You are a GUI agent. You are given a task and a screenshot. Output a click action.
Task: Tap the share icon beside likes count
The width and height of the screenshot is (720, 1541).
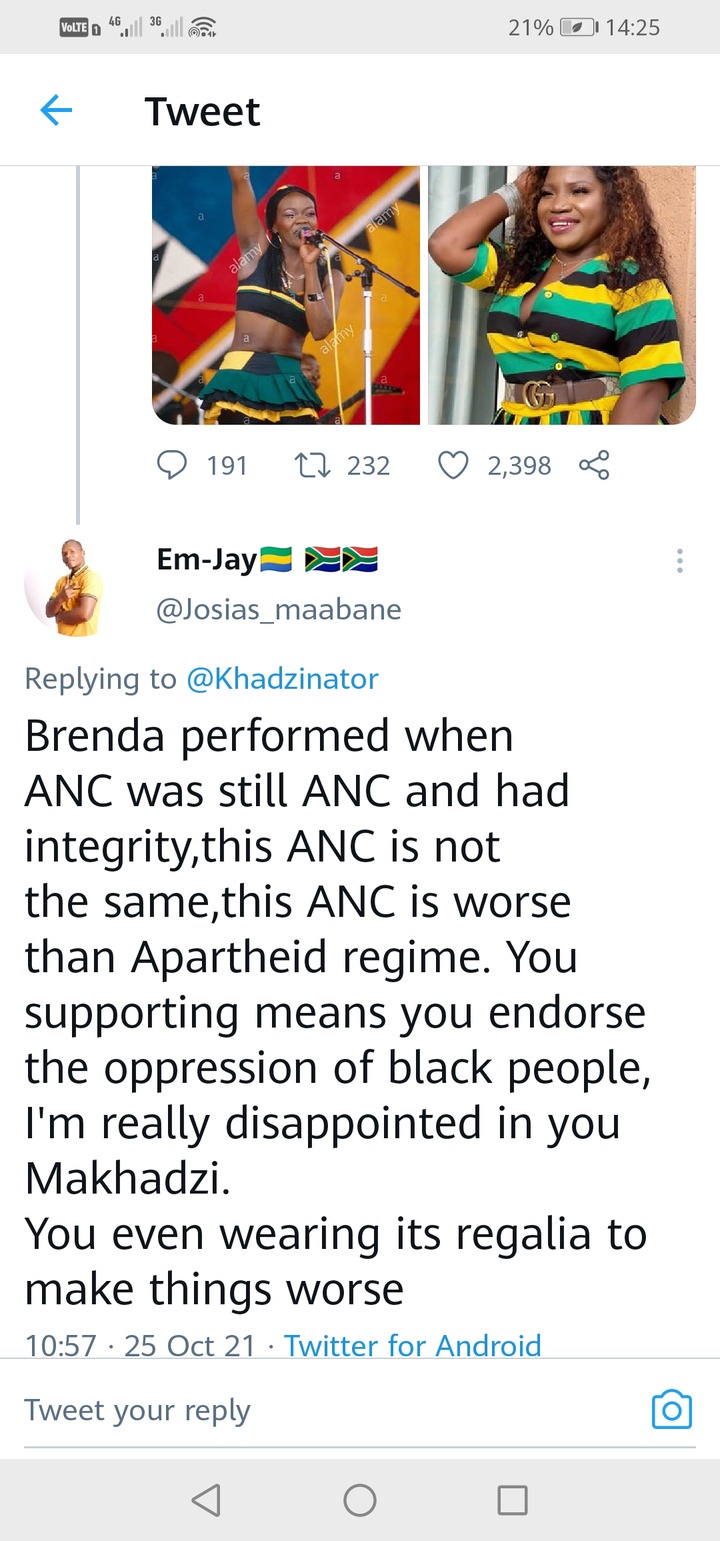click(594, 465)
